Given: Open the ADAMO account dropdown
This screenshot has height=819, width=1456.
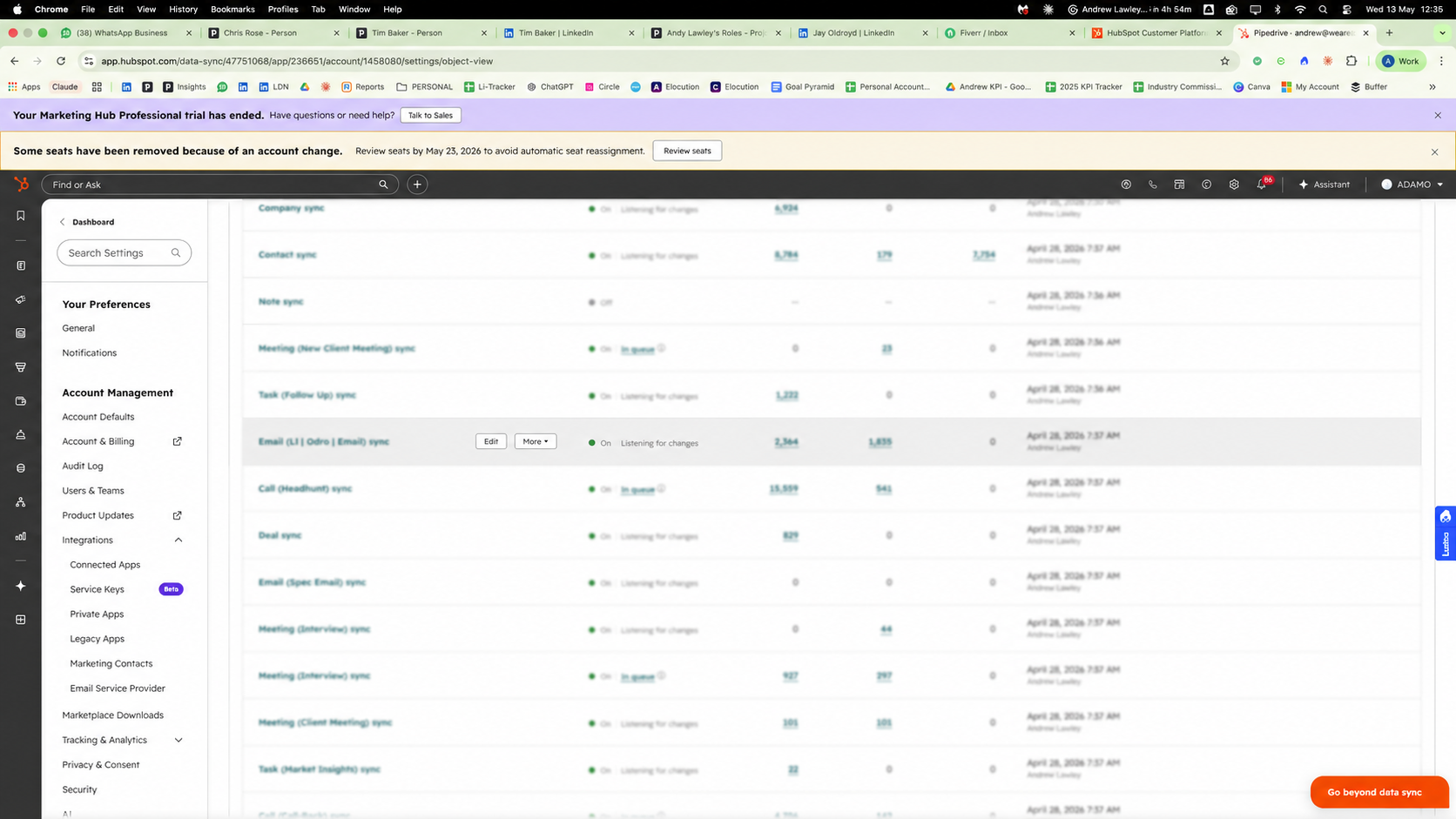Looking at the screenshot, I should tap(1412, 185).
